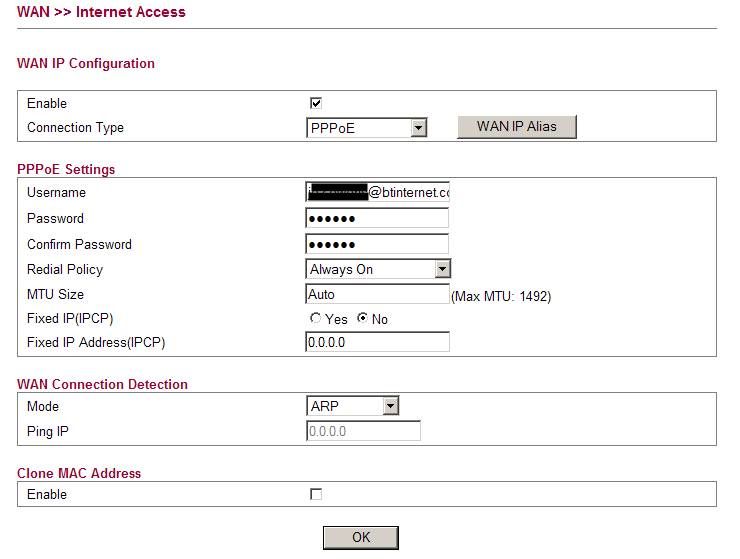Click the Fixed IP Address(IPCP) field
This screenshot has width=740, height=559.
(x=377, y=342)
